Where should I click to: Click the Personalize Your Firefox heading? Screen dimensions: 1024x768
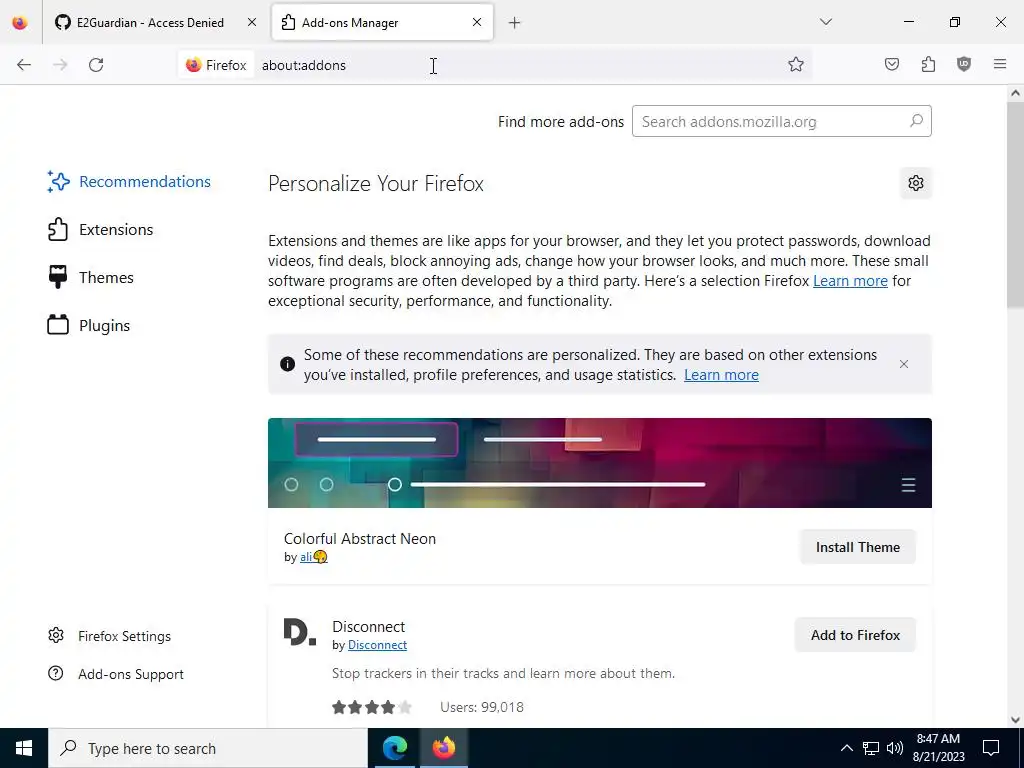376,184
